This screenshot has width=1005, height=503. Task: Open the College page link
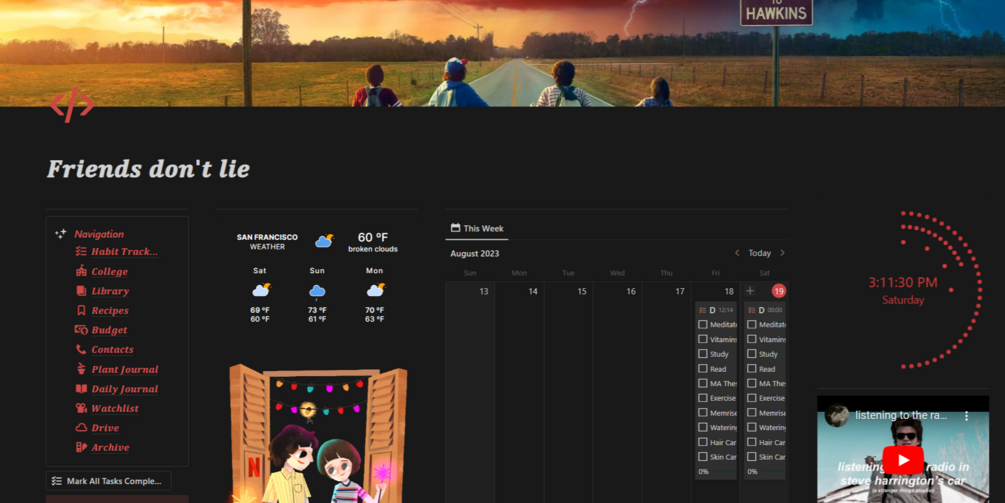pos(110,272)
